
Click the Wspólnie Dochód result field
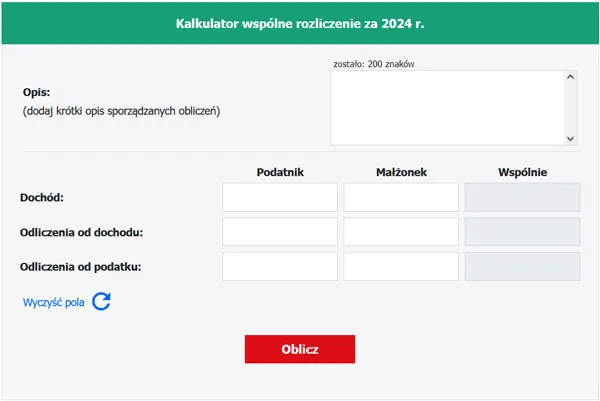click(x=522, y=197)
